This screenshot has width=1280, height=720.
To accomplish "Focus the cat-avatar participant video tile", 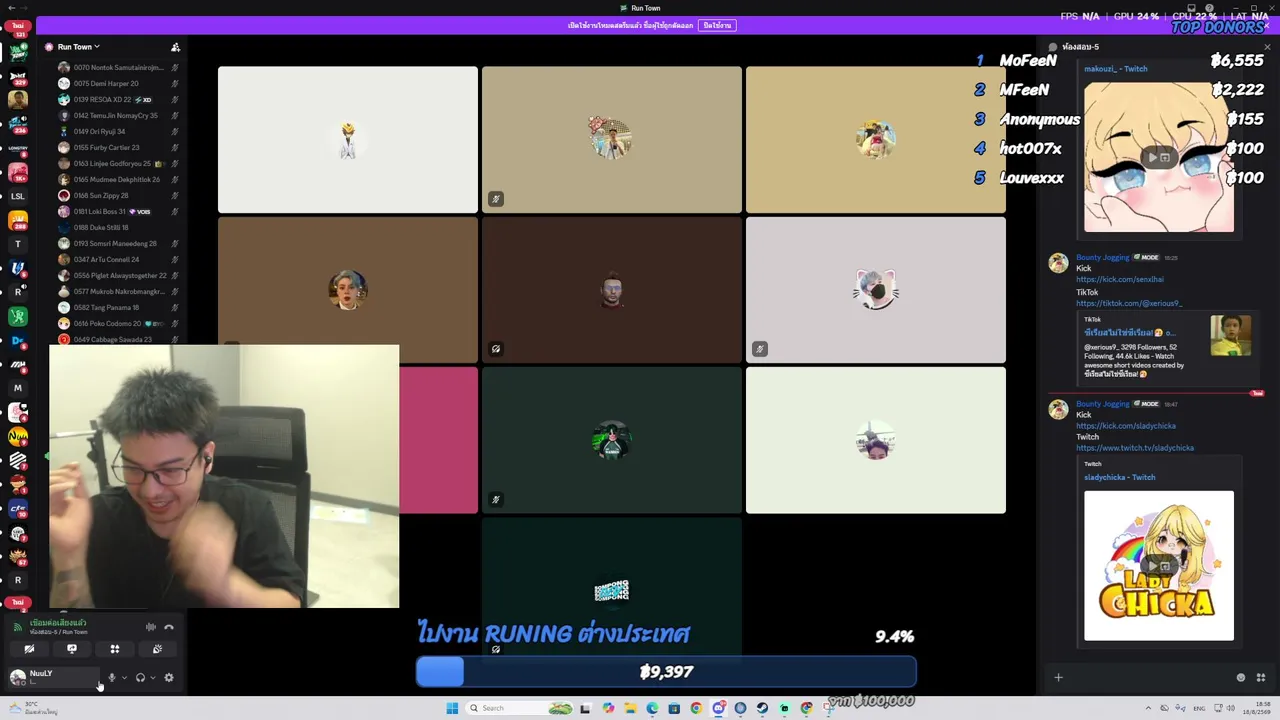I will click(876, 290).
